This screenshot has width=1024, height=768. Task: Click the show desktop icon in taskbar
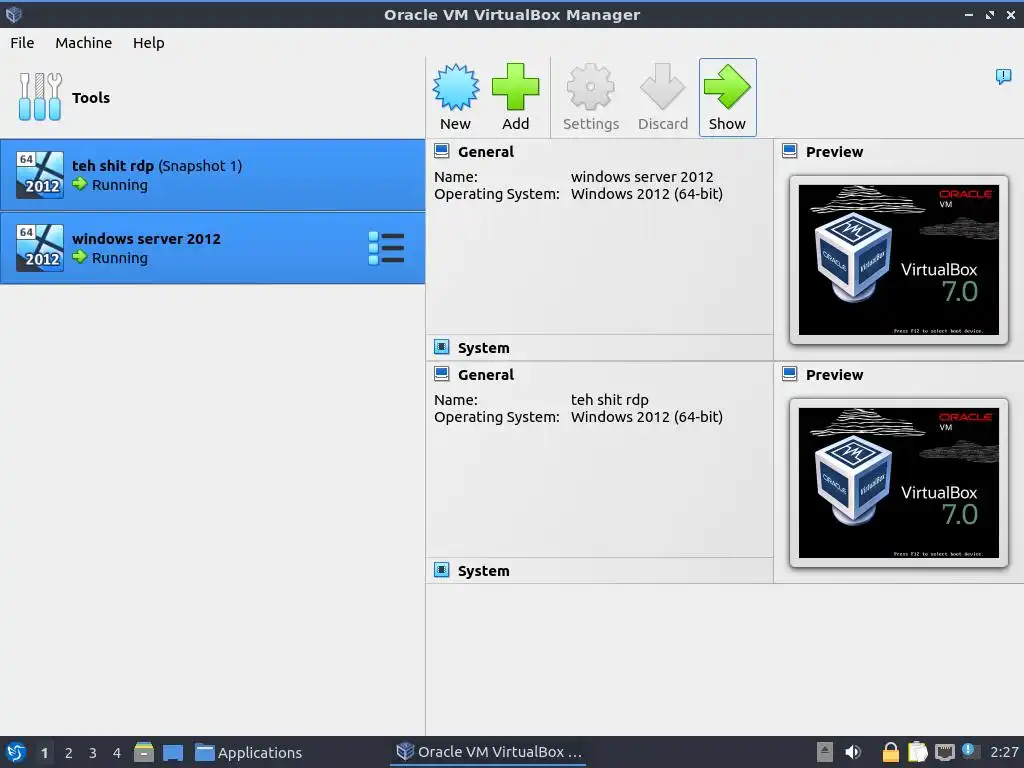173,752
